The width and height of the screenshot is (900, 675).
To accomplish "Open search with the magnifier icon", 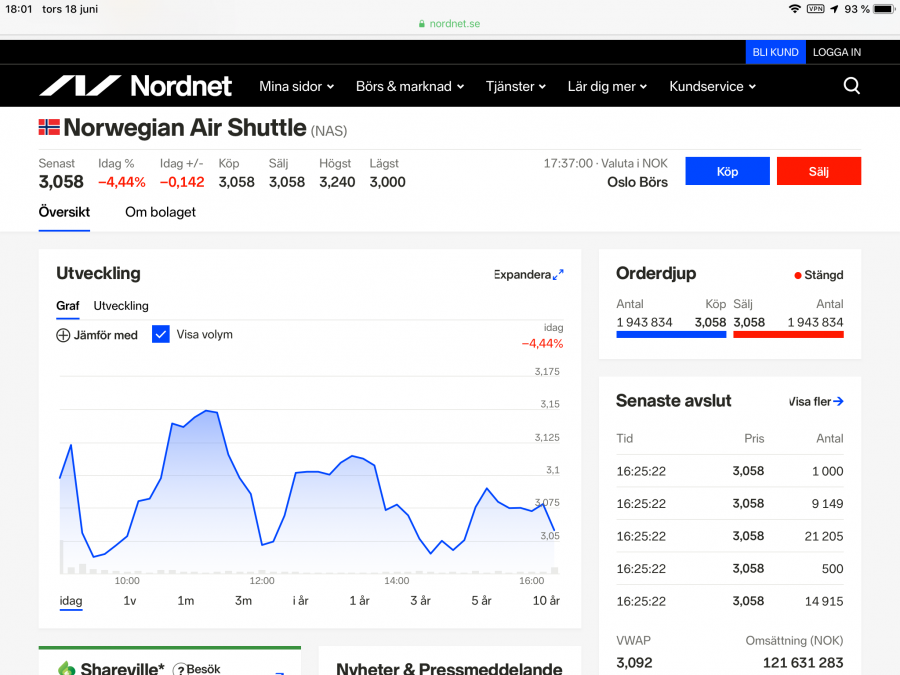I will point(851,86).
